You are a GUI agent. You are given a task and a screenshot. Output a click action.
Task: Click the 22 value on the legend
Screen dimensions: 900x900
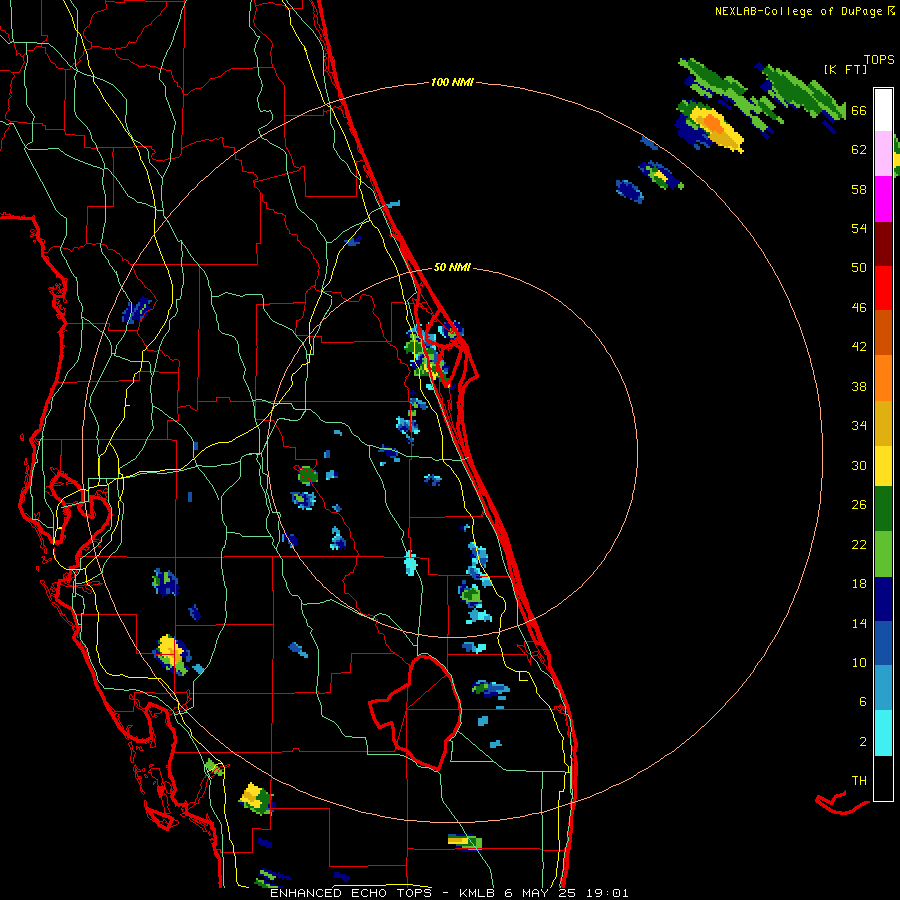859,545
